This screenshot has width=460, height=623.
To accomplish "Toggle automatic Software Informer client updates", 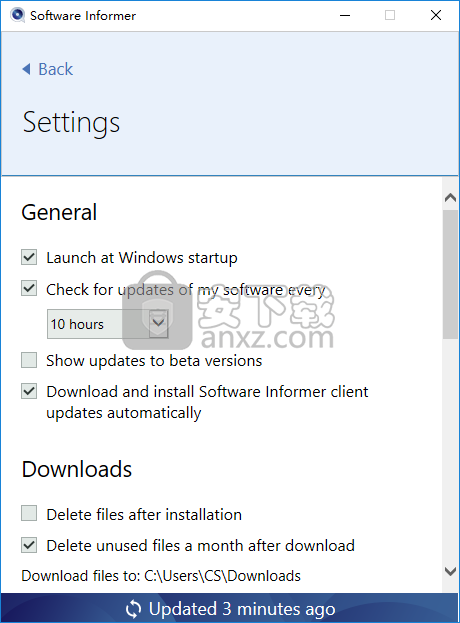I will (x=29, y=391).
